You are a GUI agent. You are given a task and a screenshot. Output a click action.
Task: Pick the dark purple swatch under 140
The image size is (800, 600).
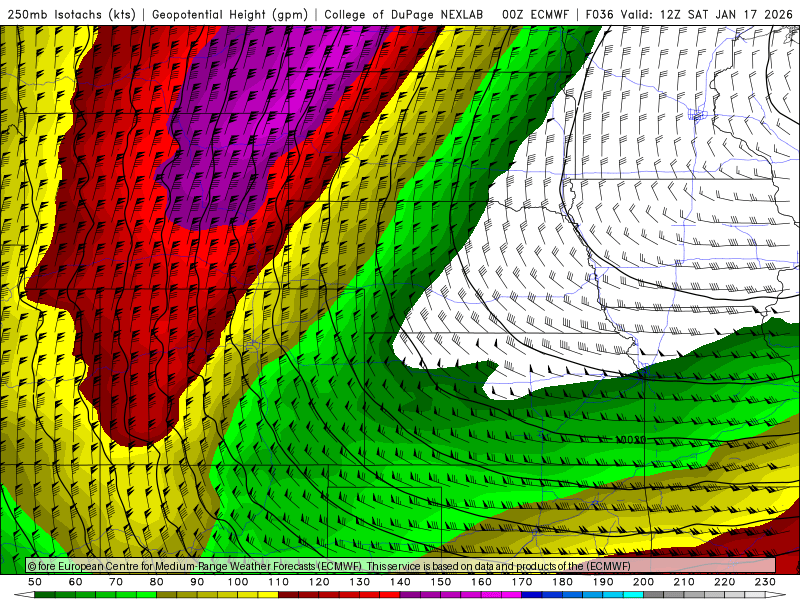tap(410, 595)
